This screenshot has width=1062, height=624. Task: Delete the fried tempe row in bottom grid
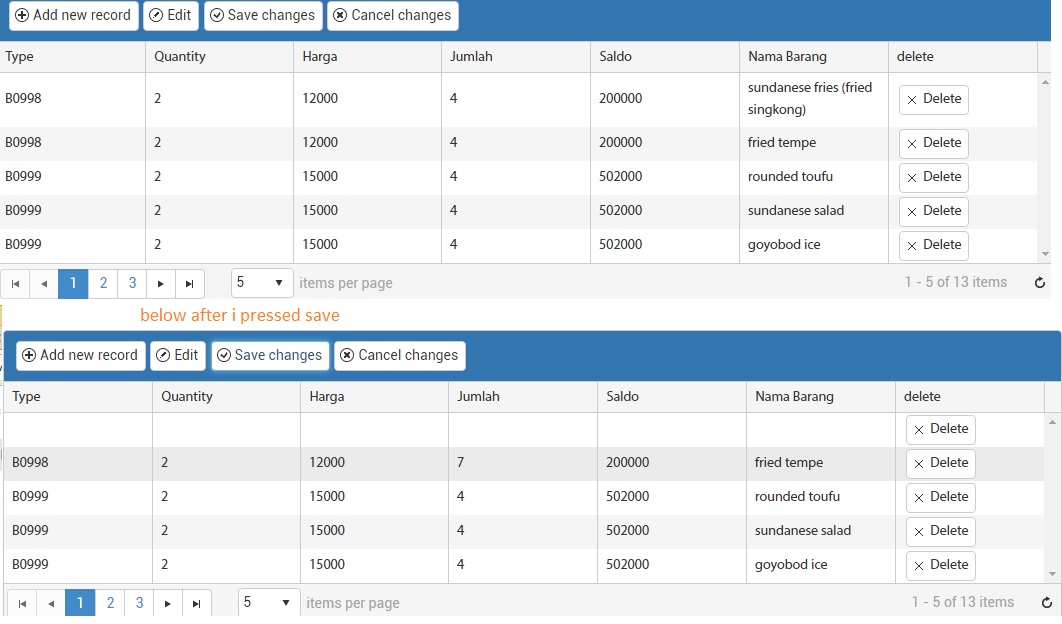[x=940, y=463]
